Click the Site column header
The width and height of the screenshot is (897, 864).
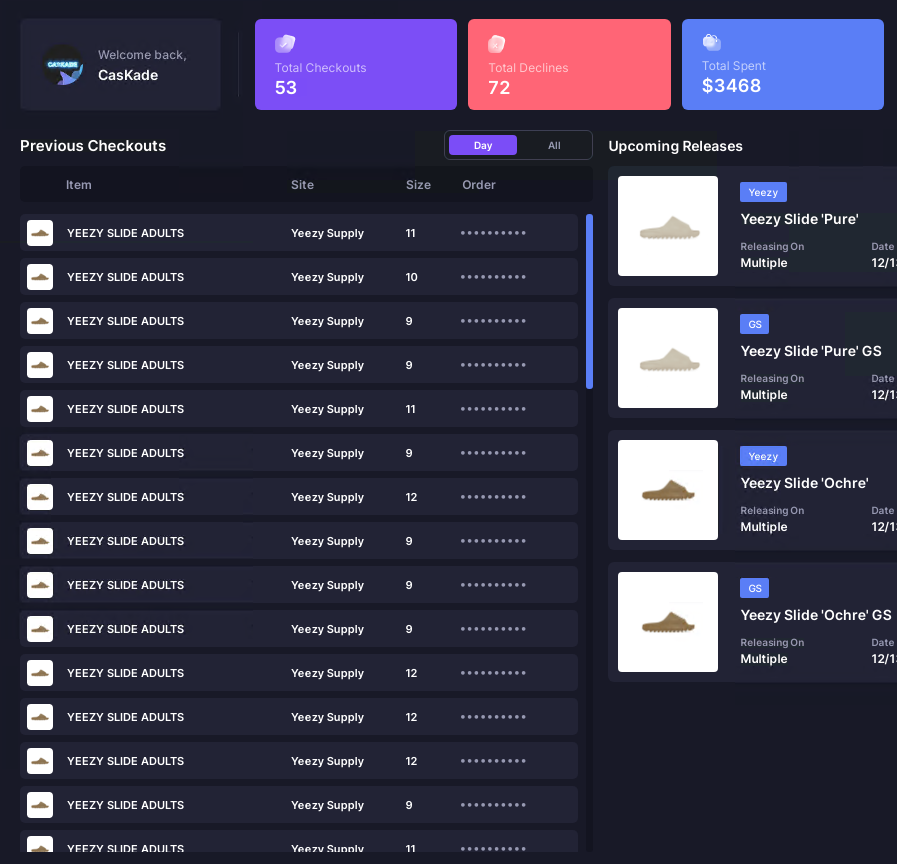[x=302, y=185]
